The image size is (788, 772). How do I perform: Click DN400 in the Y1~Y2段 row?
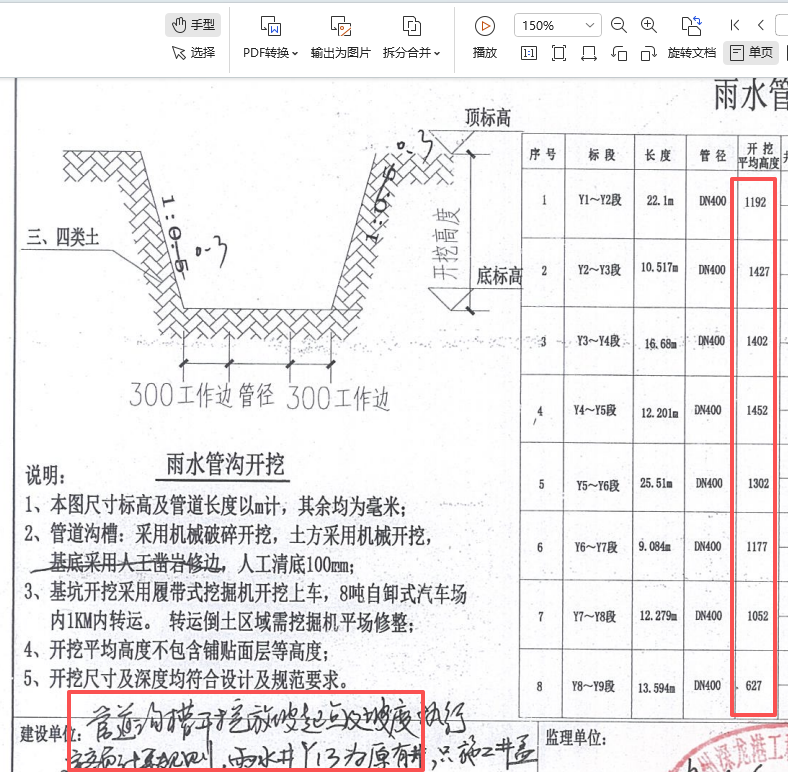(x=713, y=201)
